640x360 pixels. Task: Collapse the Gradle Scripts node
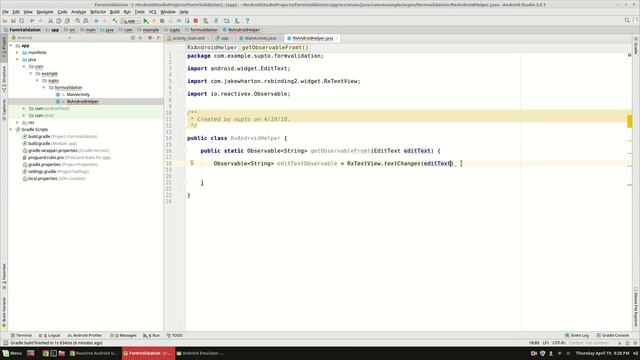[x=11, y=129]
